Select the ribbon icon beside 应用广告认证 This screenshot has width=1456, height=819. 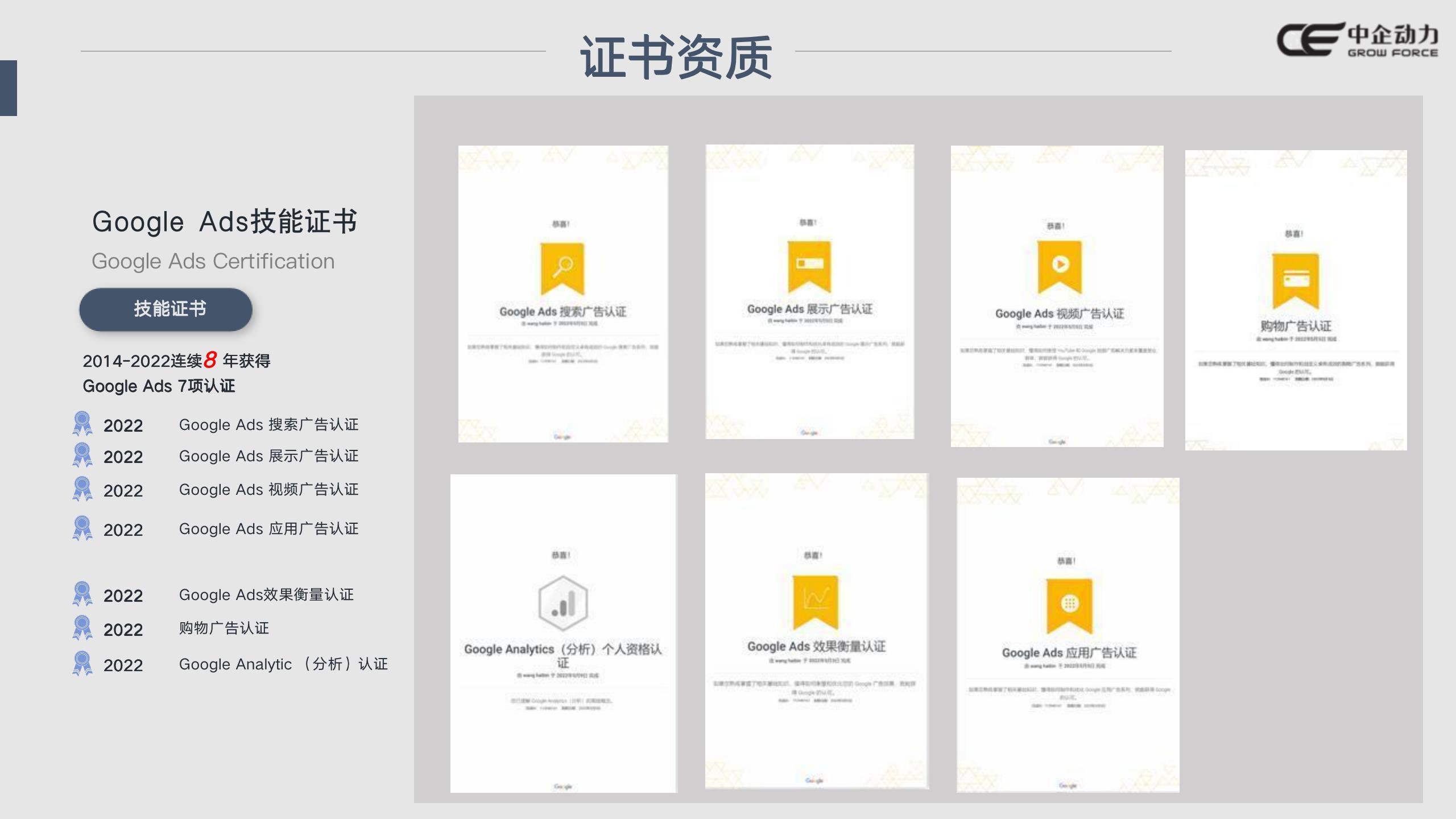pyautogui.click(x=82, y=528)
